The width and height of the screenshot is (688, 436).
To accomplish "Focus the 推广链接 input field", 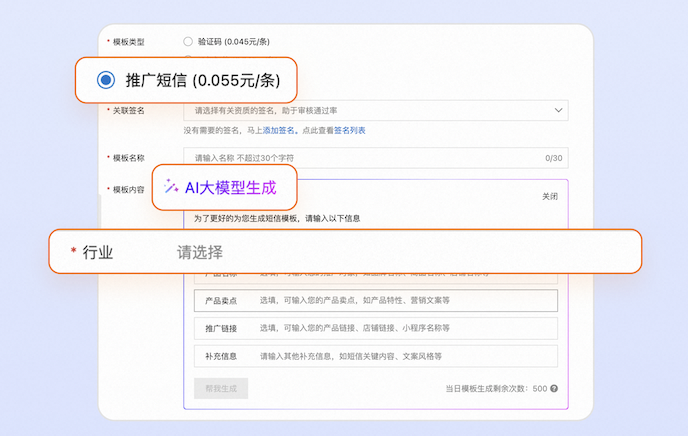I will 376,328.
